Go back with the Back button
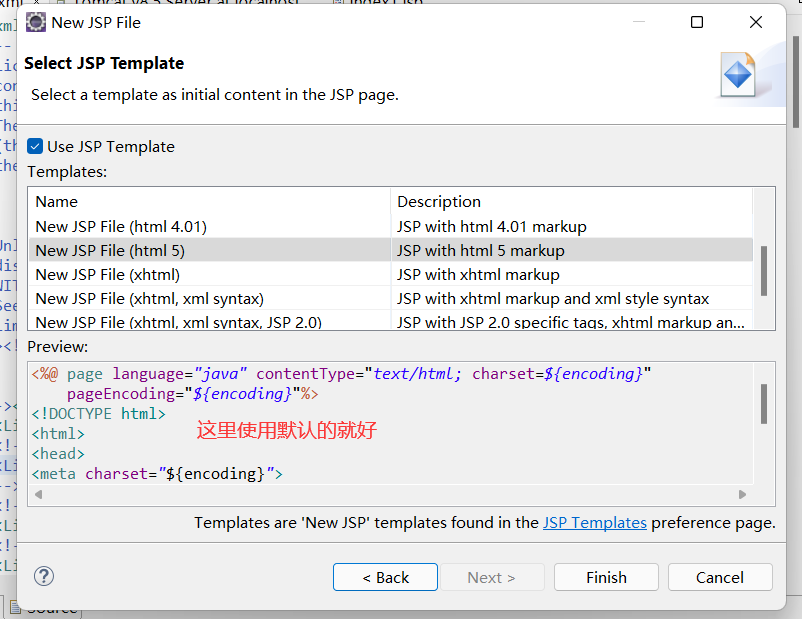This screenshot has height=619, width=802. click(x=385, y=577)
